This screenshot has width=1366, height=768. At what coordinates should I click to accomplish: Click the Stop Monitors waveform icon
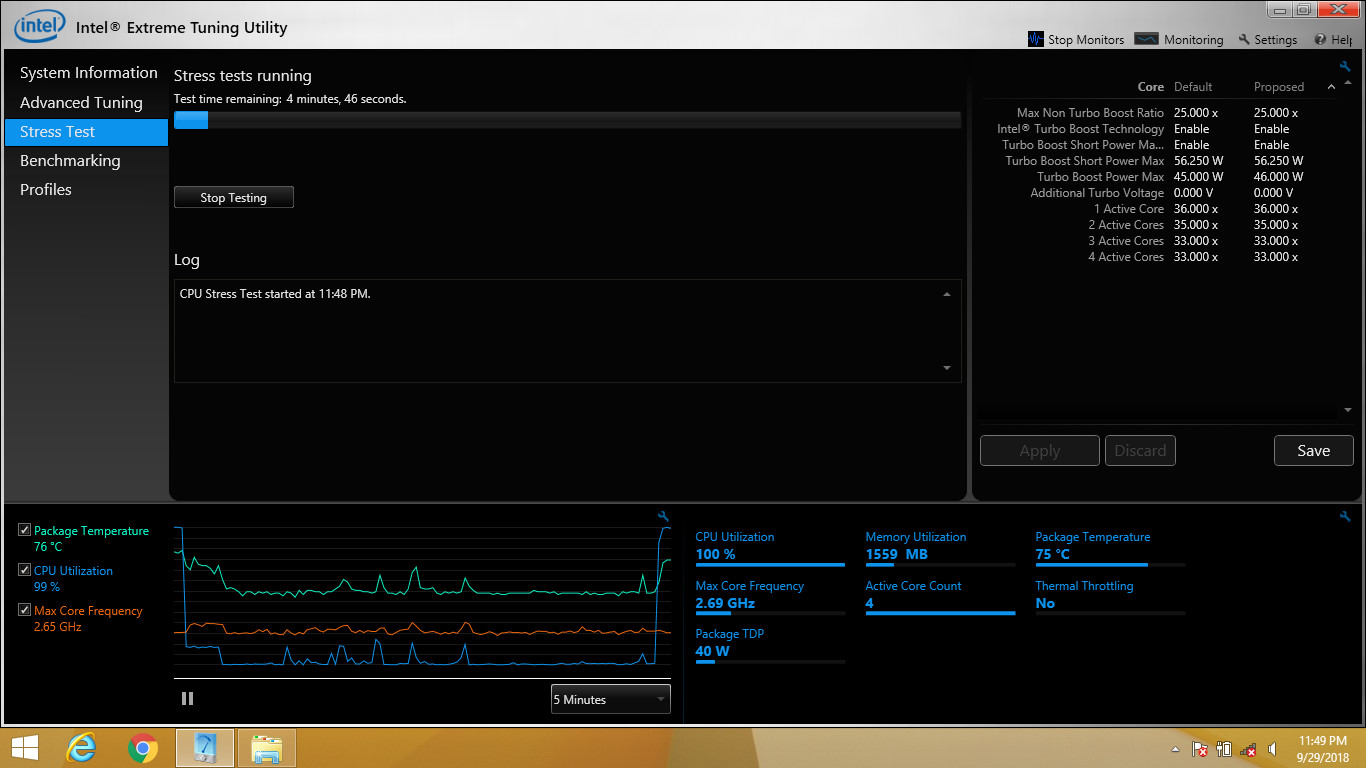(1036, 39)
